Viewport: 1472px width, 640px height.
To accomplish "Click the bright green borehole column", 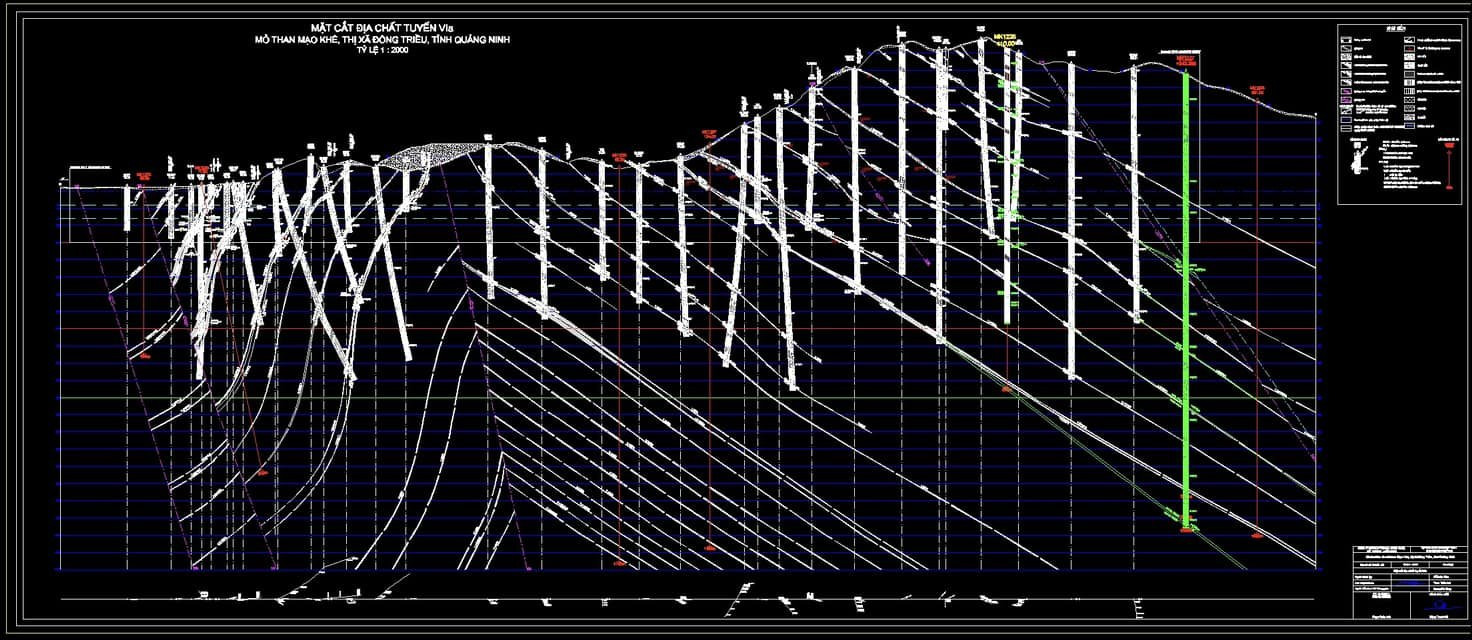I will pos(1186,300).
